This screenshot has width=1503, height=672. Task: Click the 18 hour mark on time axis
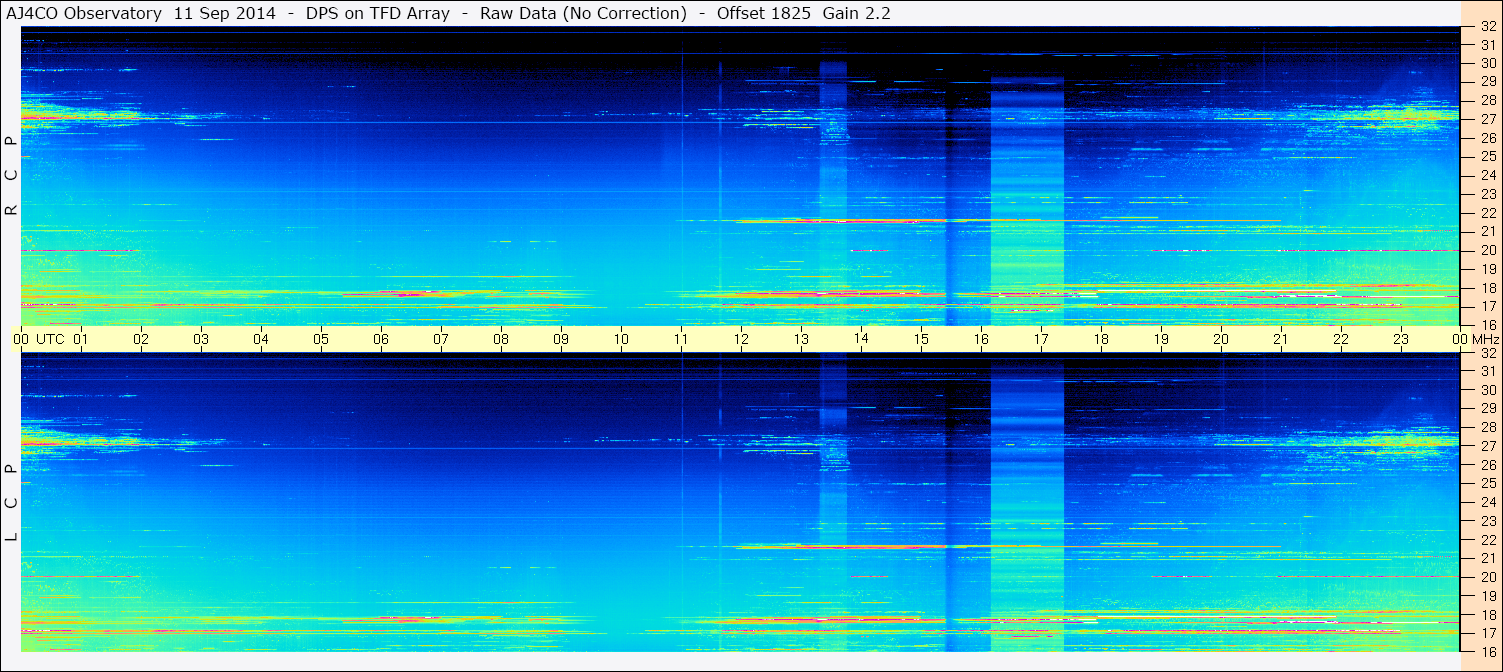(x=1101, y=339)
